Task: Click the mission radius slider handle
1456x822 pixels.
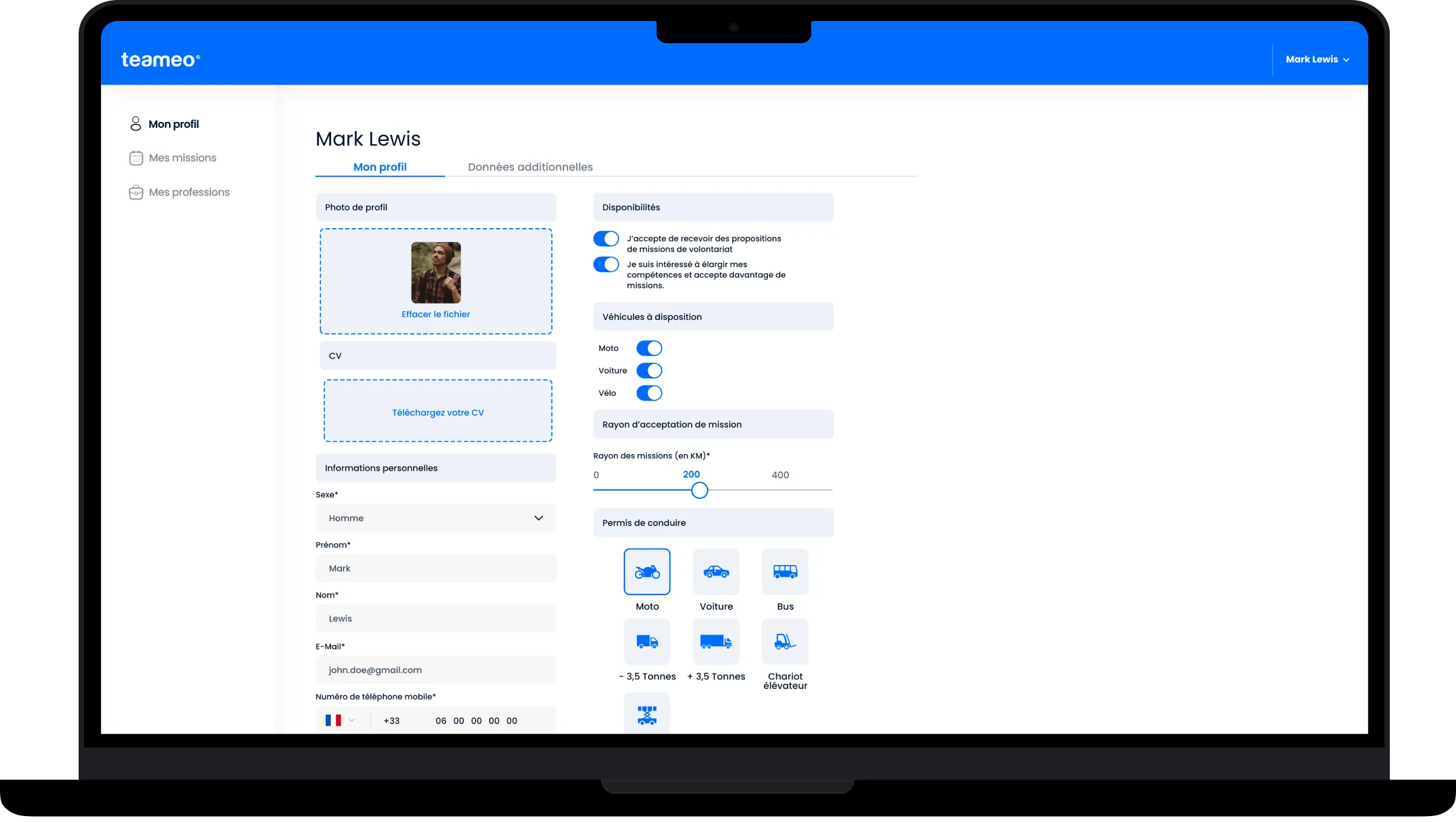Action: [700, 490]
